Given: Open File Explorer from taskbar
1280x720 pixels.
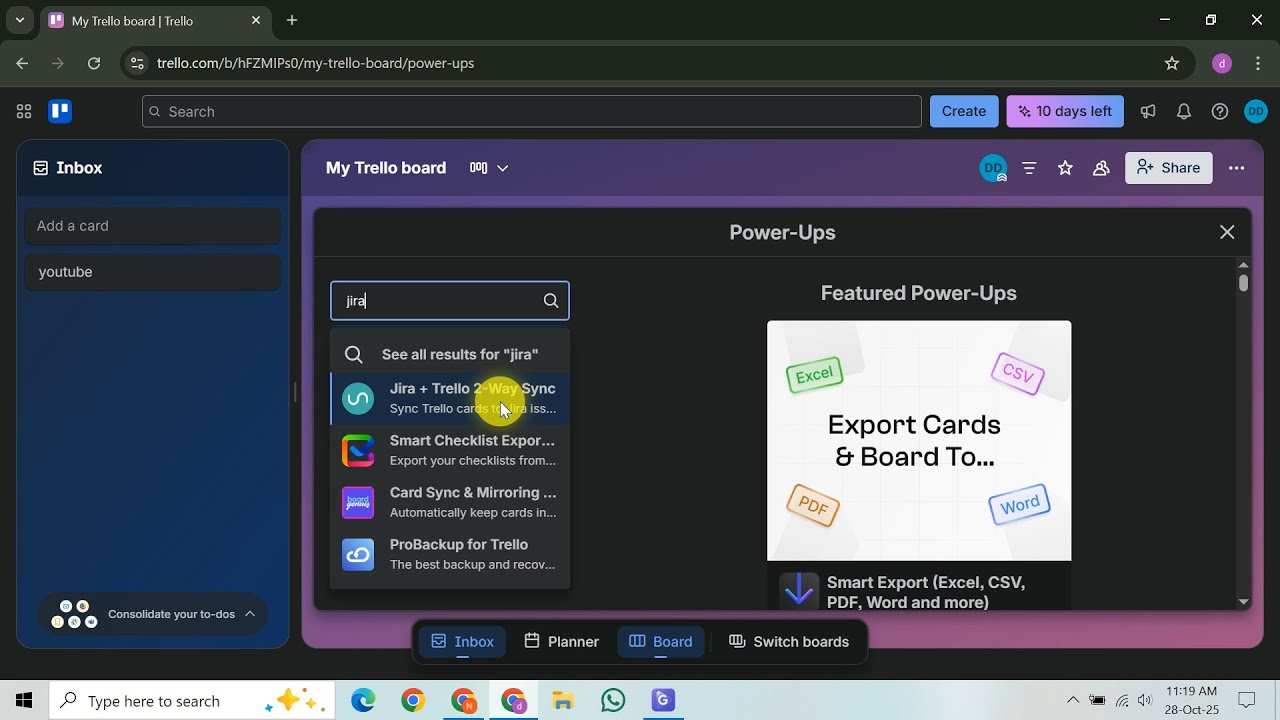Looking at the screenshot, I should 563,701.
